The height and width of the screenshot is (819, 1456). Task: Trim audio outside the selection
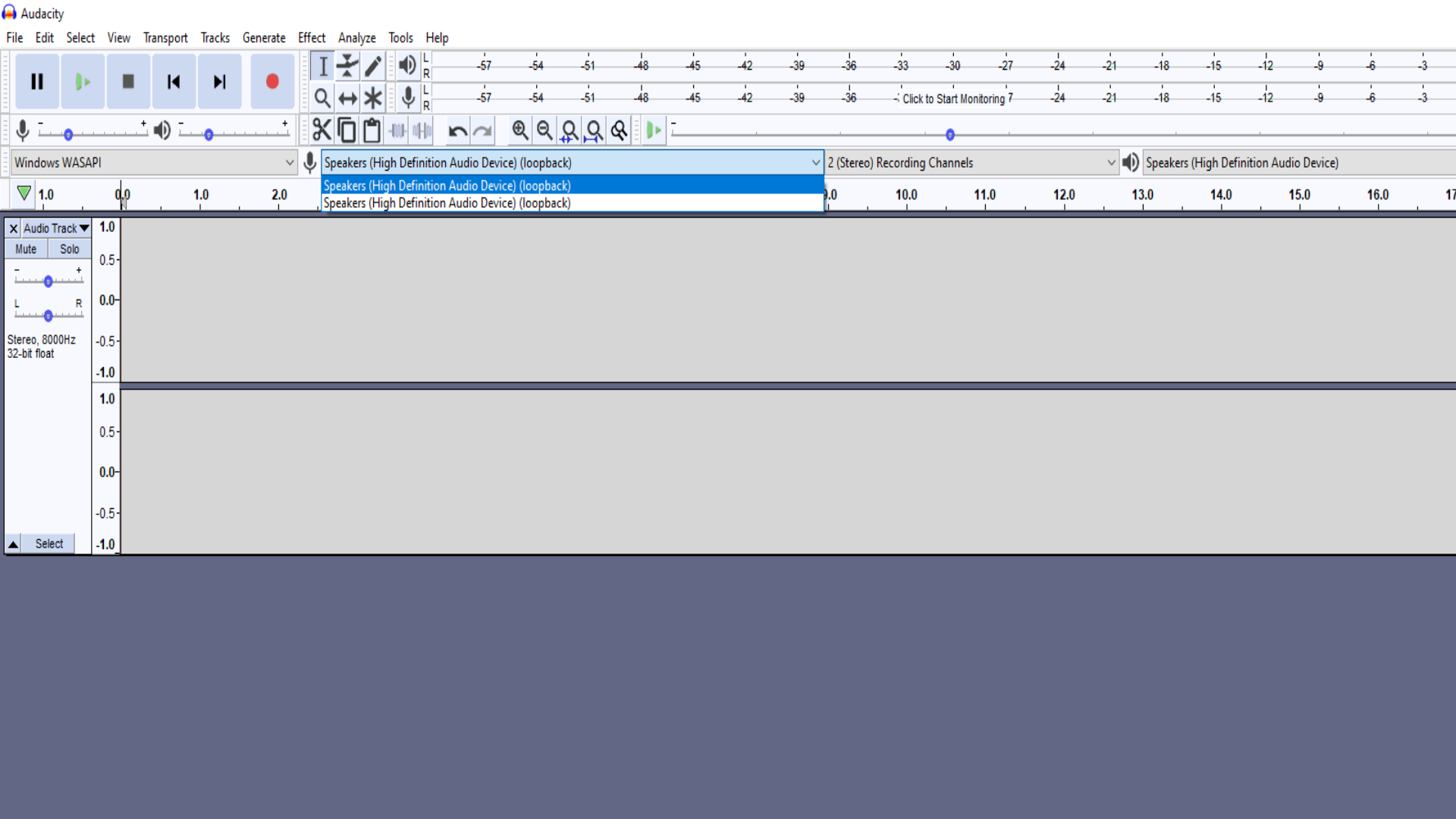point(397,130)
